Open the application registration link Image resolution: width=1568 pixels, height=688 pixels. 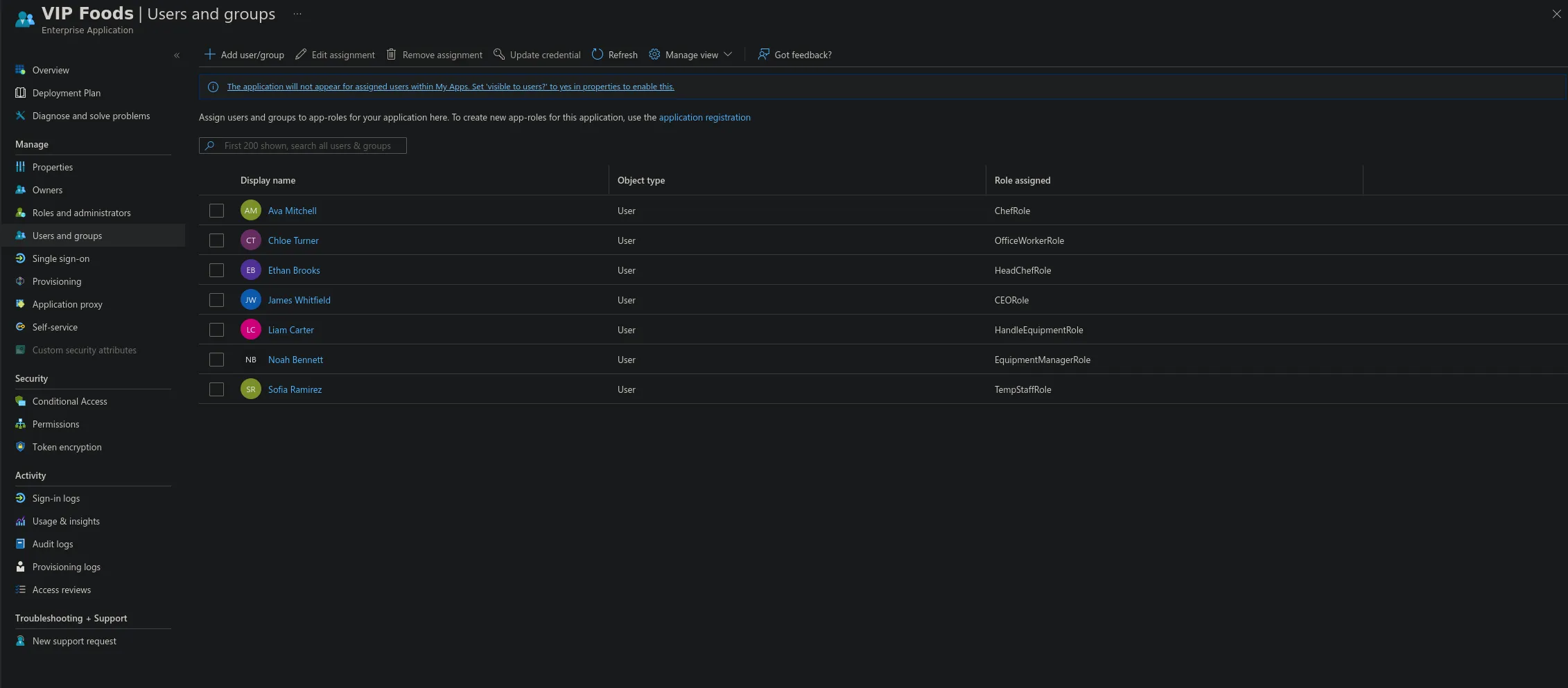[x=704, y=117]
